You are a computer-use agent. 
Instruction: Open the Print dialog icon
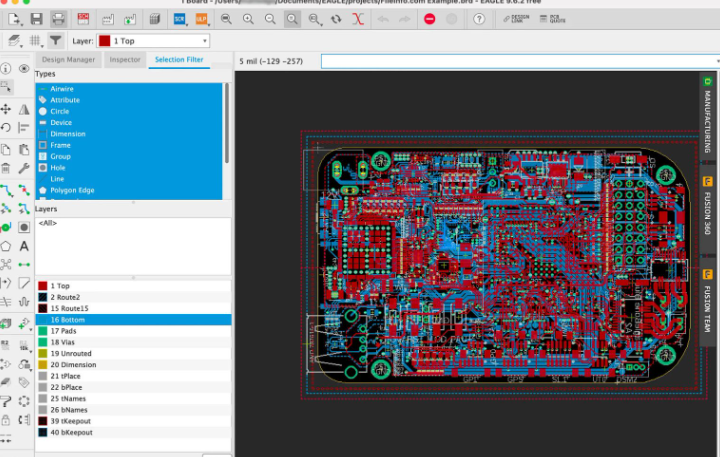[x=58, y=19]
